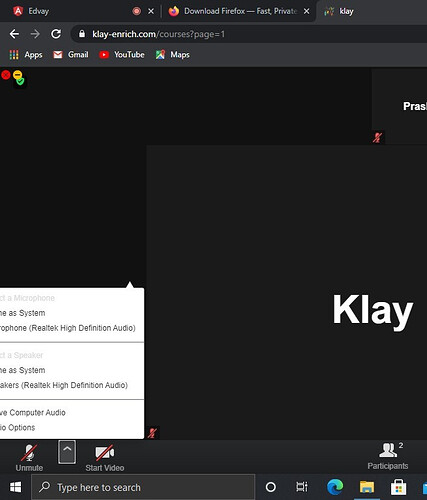This screenshot has height=500, width=427.
Task: Collapse the audio options chevron next to Unmute
Action: pos(67,452)
